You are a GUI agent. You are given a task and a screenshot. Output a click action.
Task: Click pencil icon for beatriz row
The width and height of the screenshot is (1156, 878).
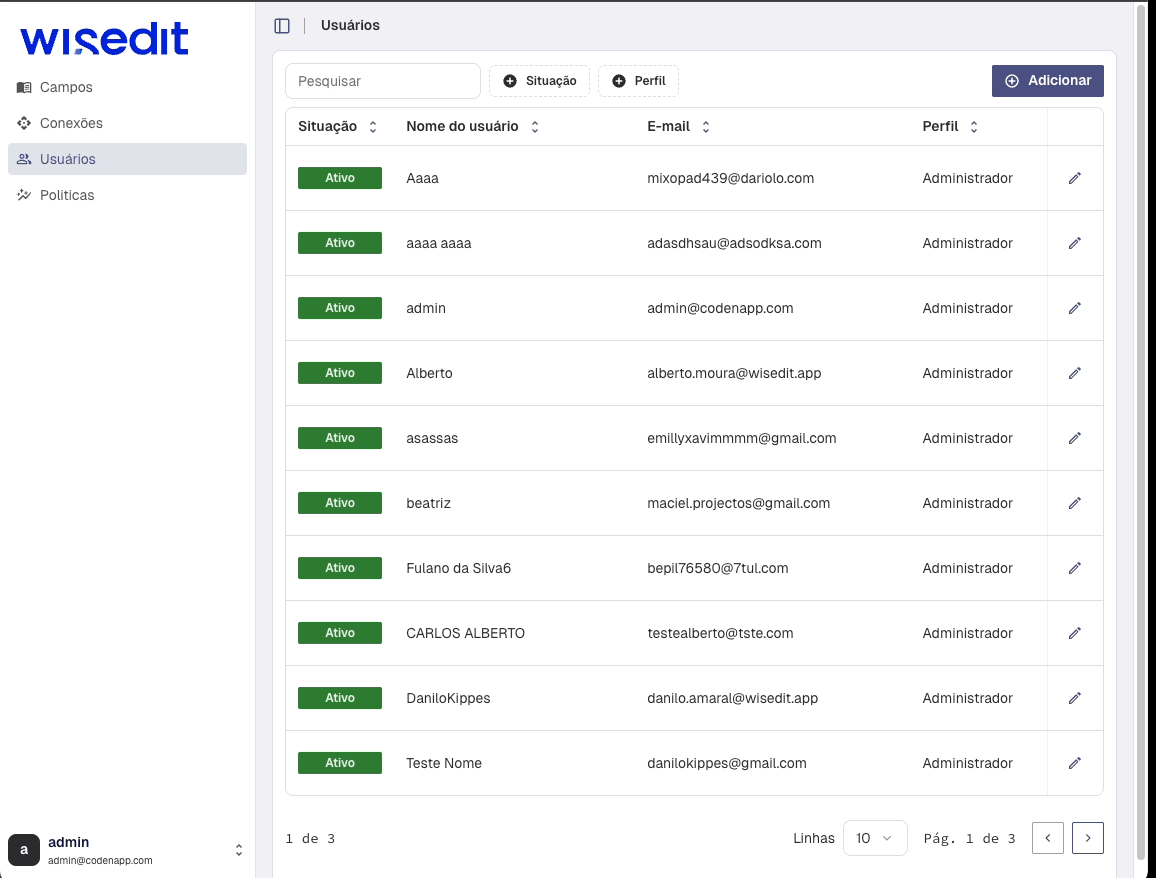(1075, 503)
